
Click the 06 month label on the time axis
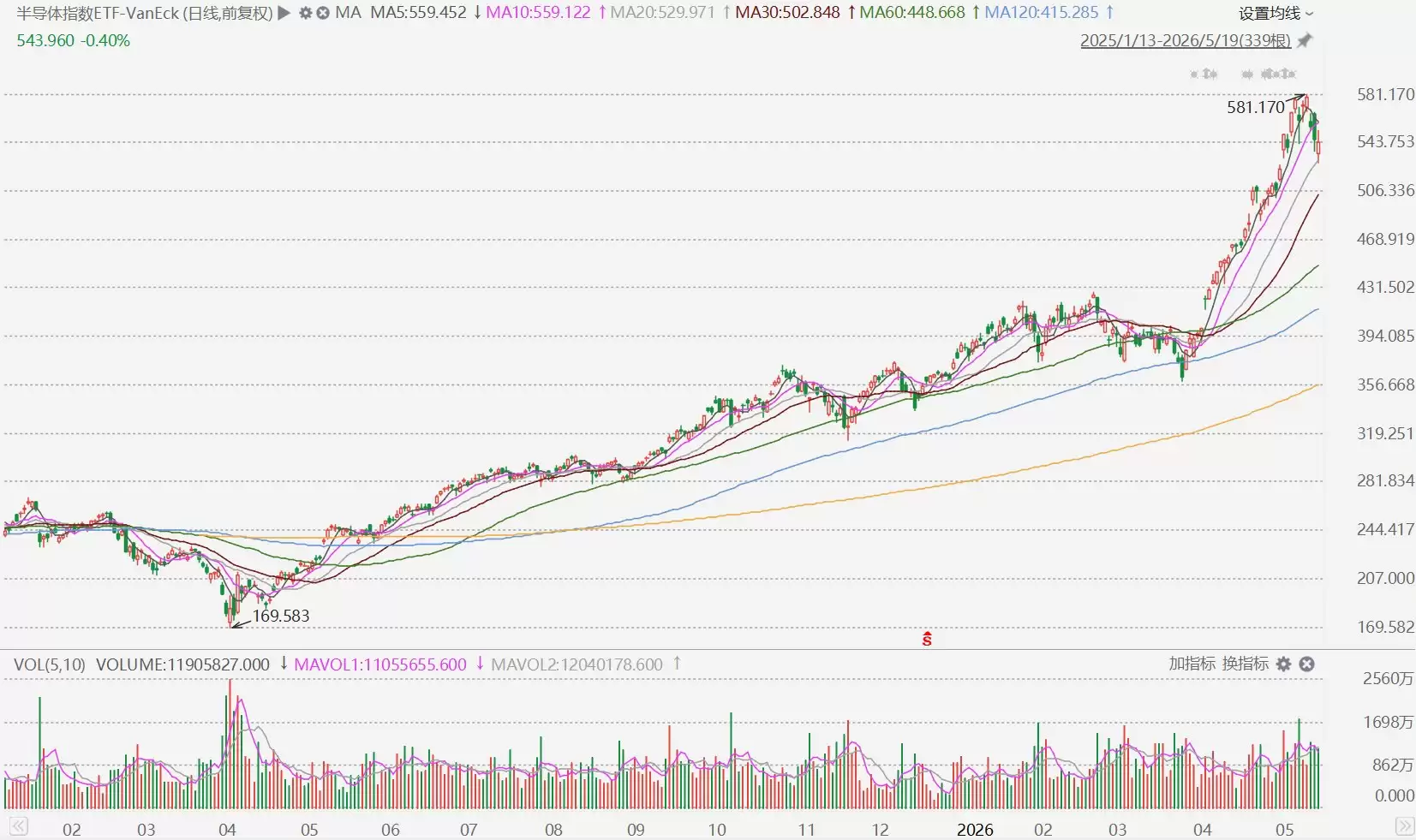tap(390, 830)
